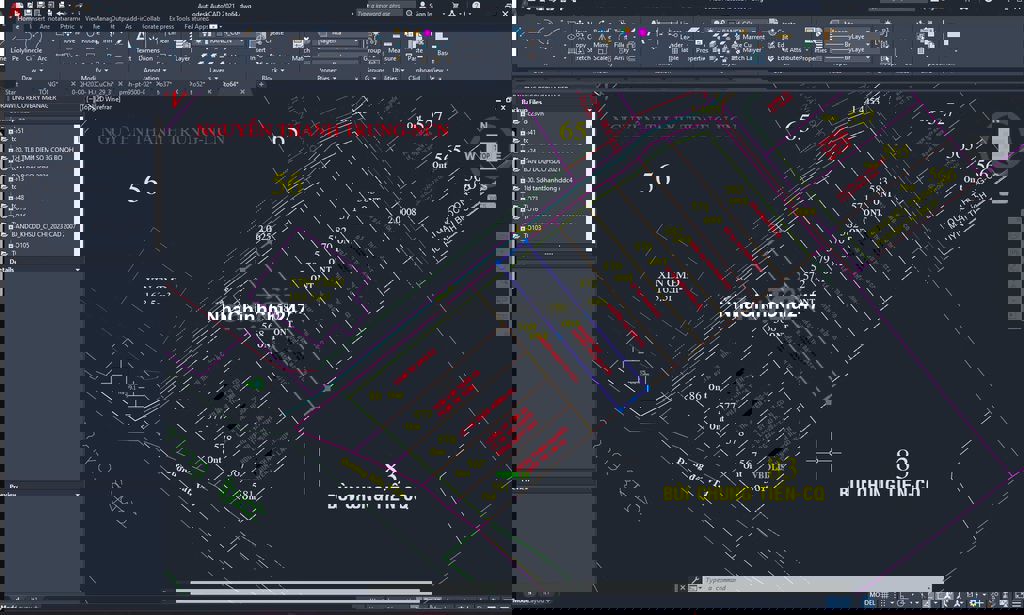The image size is (1024, 615).
Task: Open the Layer Properties manager
Action: point(183,44)
